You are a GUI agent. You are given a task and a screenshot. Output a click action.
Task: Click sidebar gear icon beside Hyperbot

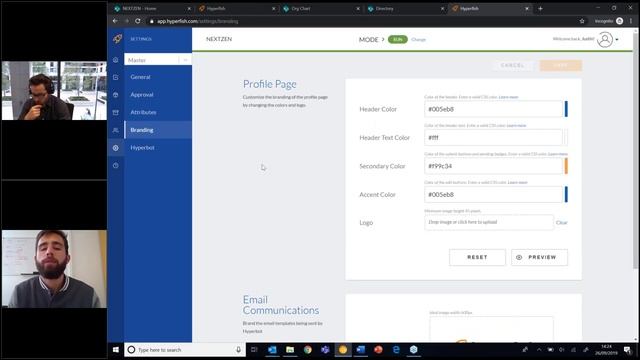coord(116,148)
